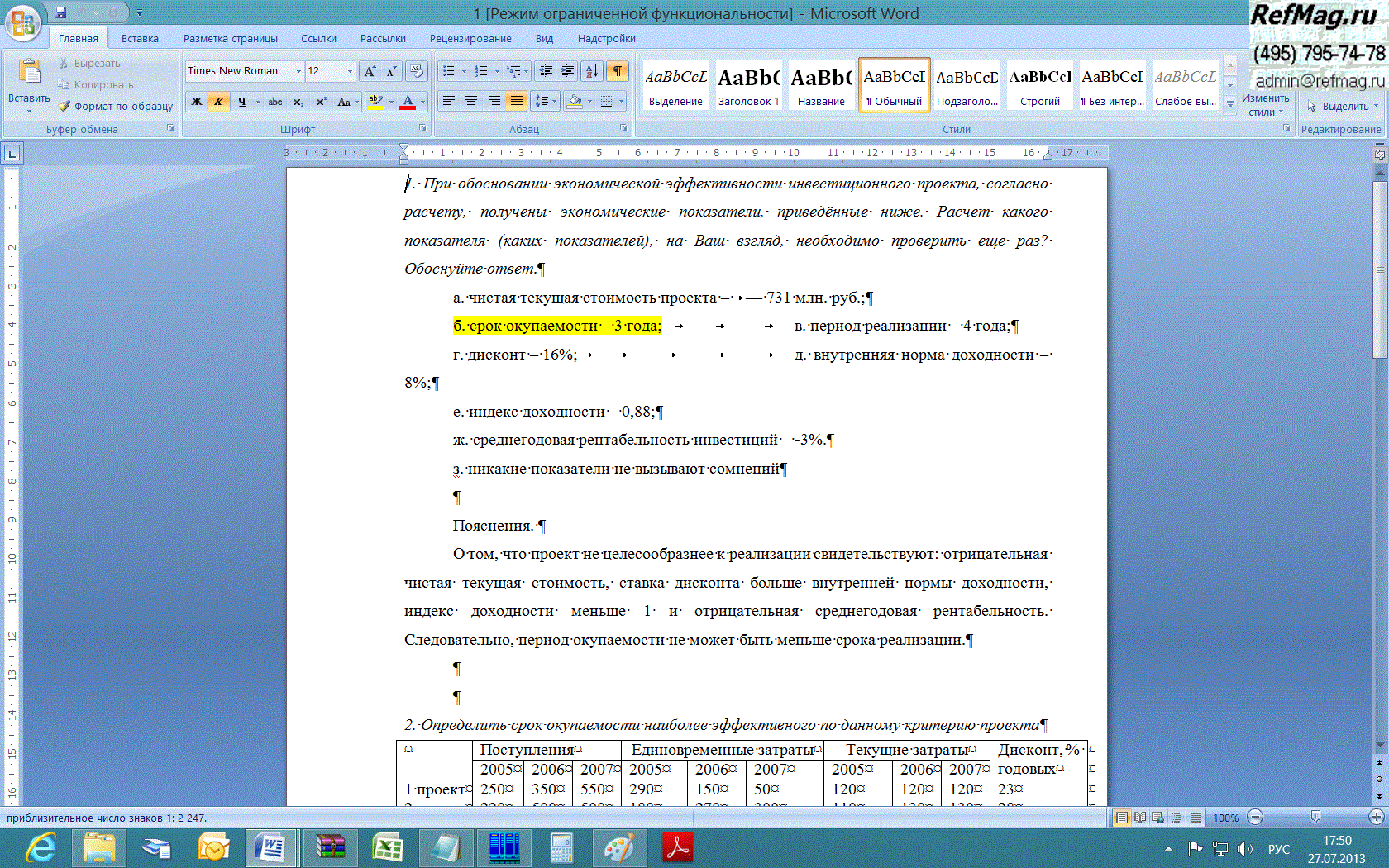Apply the Заголовок 1 style
Viewport: 1389px width, 868px height.
coord(748,85)
